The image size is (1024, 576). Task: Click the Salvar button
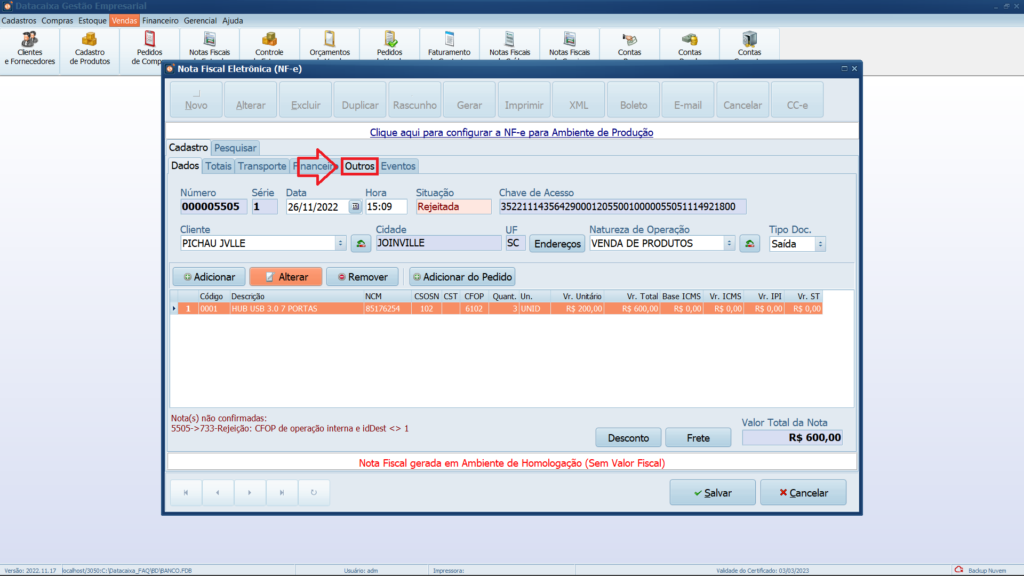point(711,492)
